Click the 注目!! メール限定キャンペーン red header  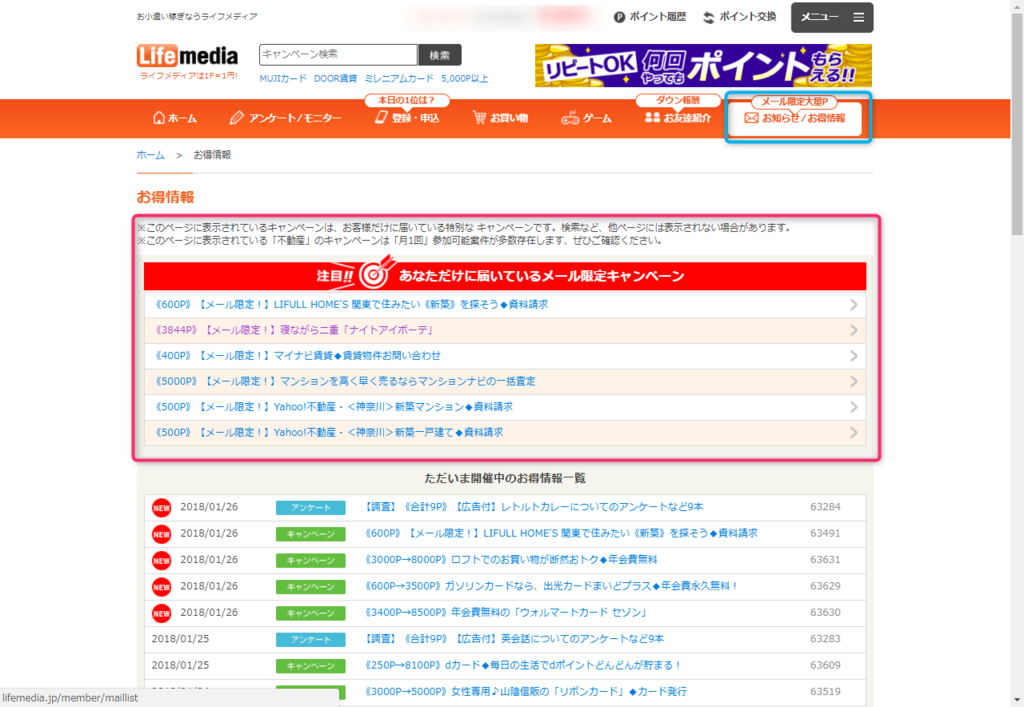[505, 276]
